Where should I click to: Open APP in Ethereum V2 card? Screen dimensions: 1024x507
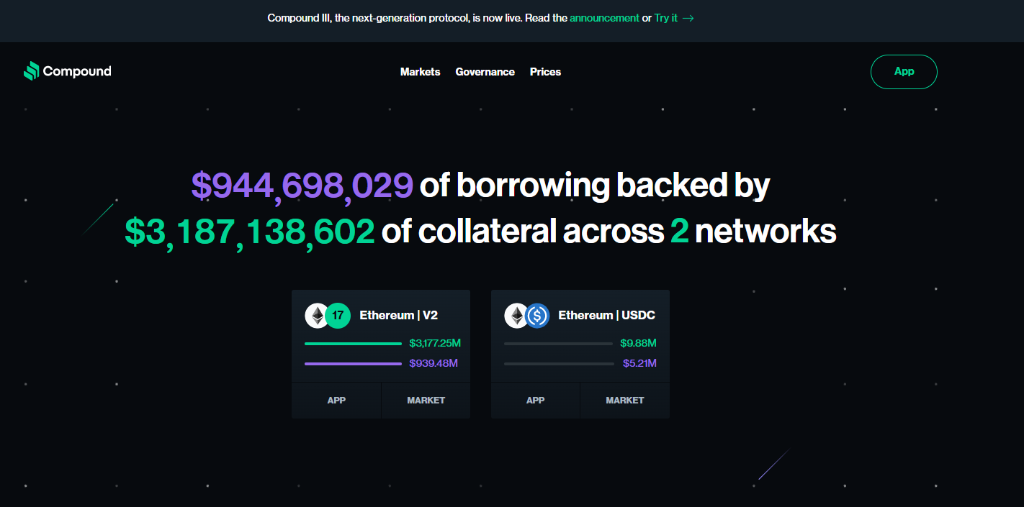pyautogui.click(x=336, y=401)
